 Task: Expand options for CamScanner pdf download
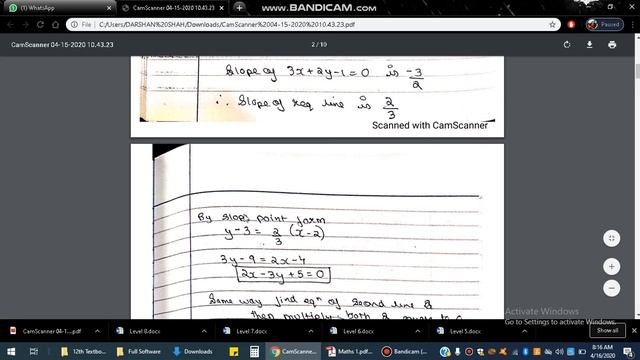[97, 331]
